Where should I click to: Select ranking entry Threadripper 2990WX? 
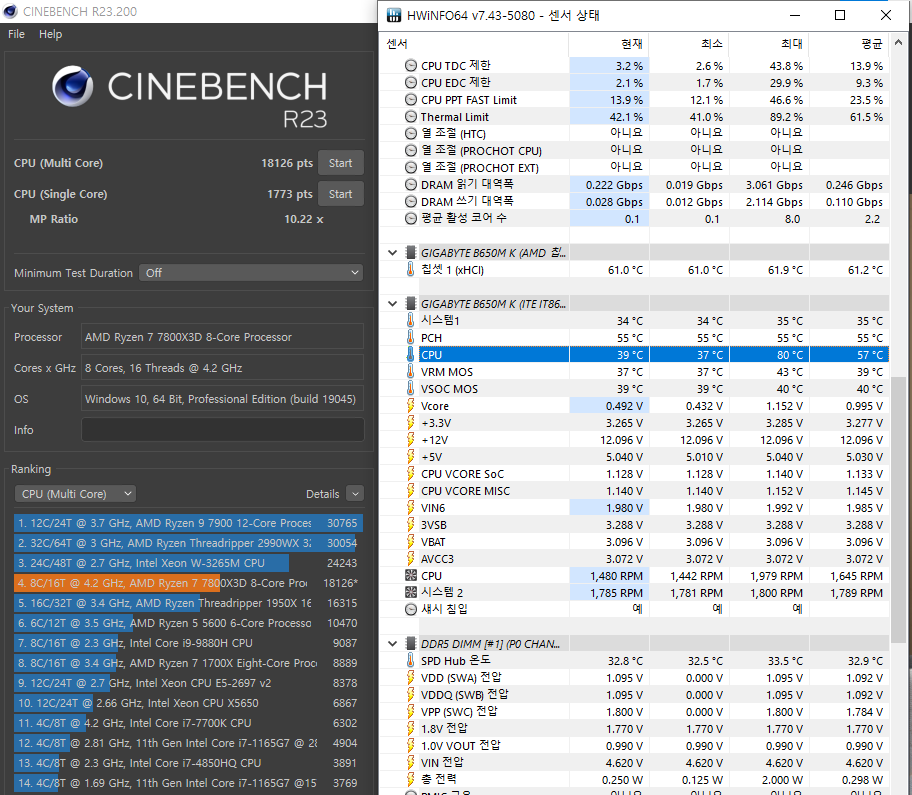[188, 543]
